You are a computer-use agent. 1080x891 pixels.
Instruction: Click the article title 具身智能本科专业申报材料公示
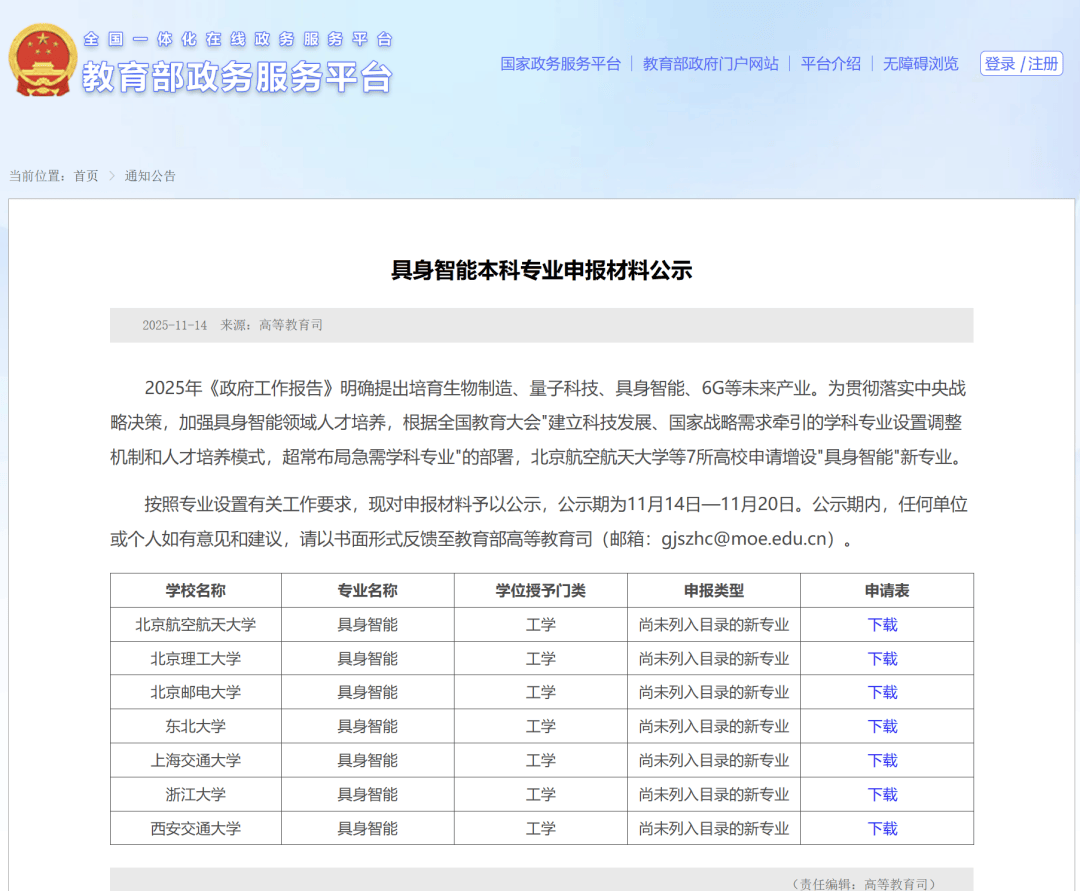point(541,270)
